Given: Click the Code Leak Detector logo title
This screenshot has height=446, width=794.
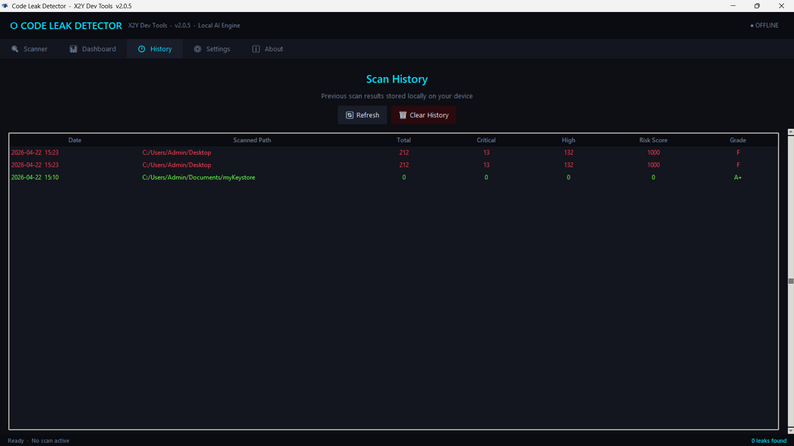Looking at the screenshot, I should [66, 26].
